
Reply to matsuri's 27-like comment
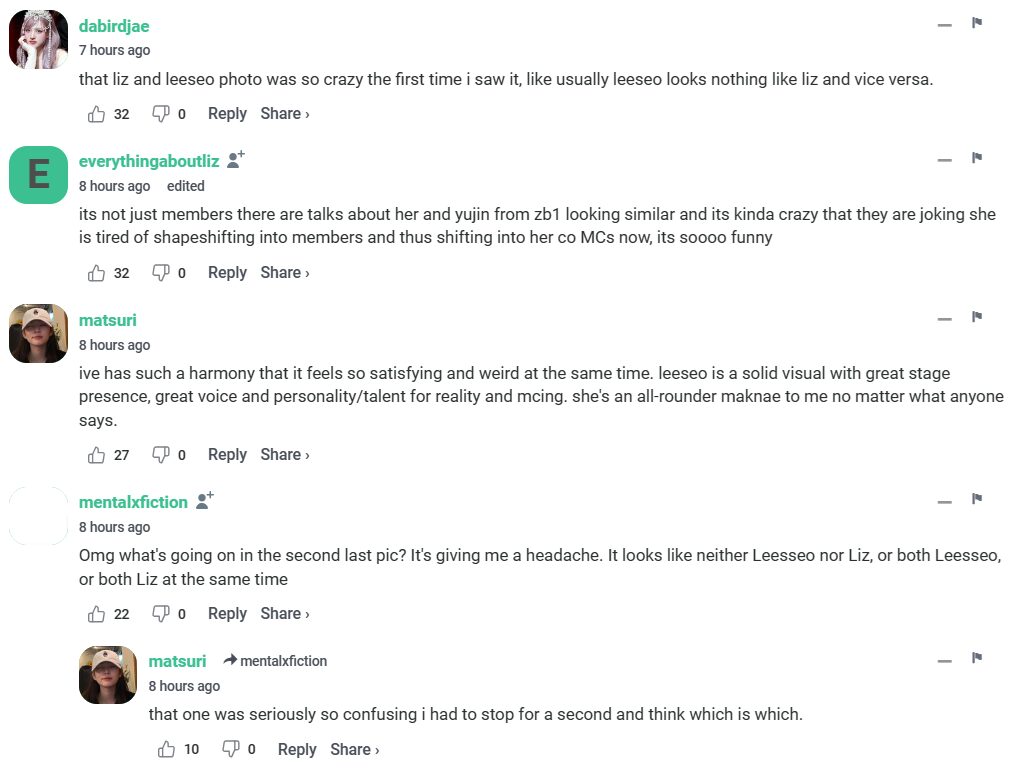(227, 455)
